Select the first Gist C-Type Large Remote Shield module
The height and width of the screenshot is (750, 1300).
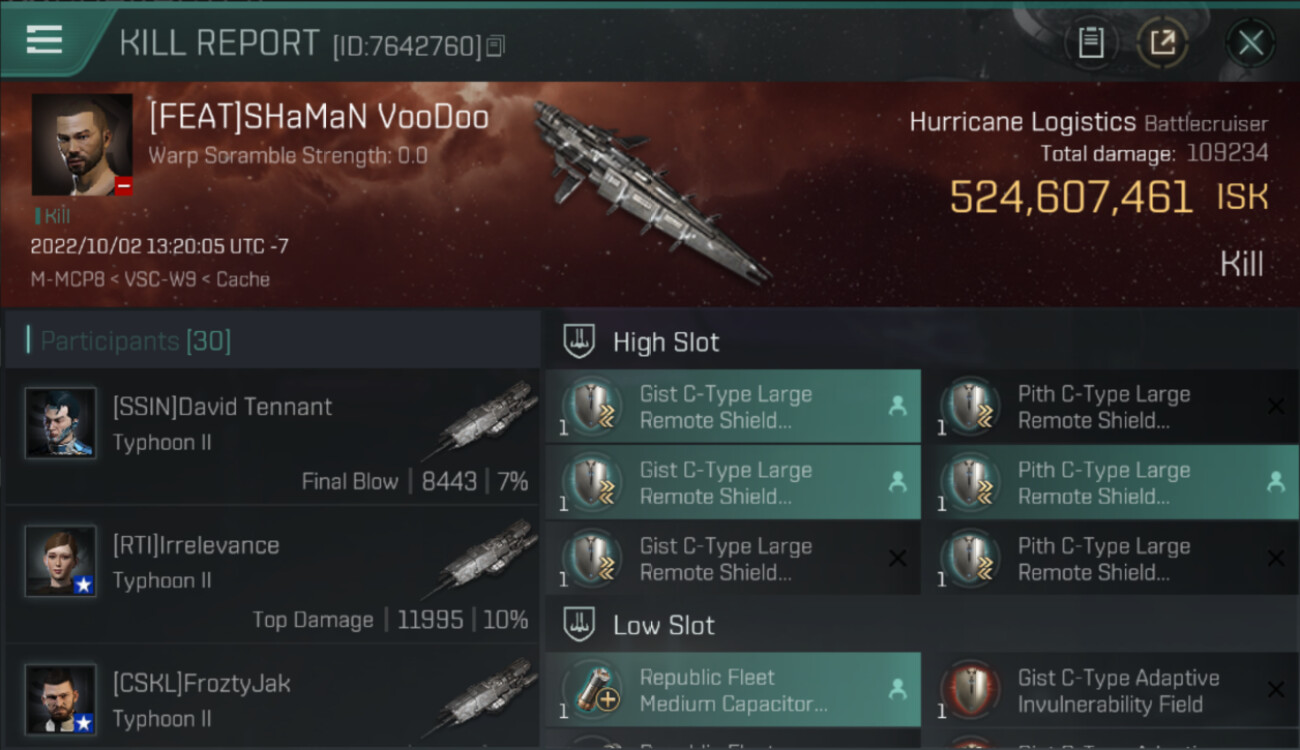(733, 407)
